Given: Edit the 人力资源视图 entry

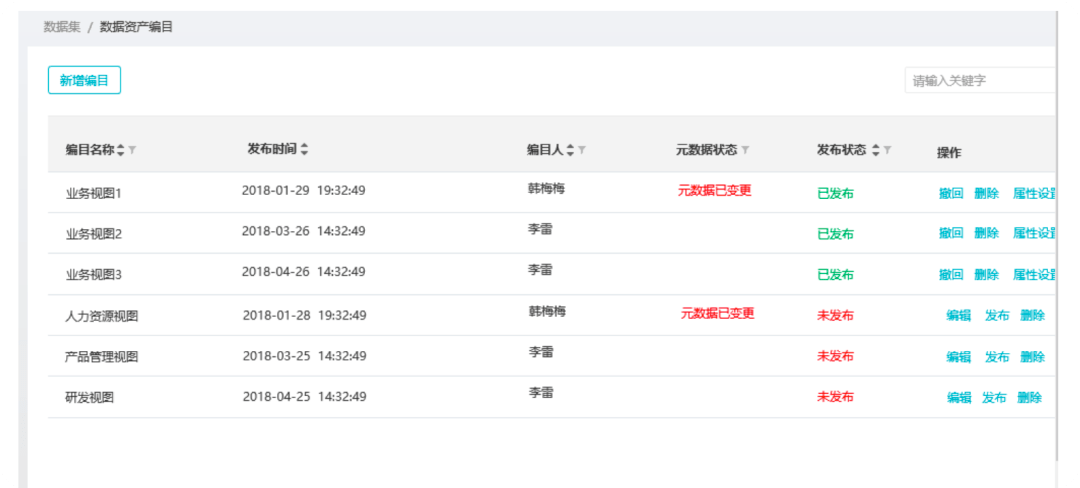Looking at the screenshot, I should pos(959,315).
